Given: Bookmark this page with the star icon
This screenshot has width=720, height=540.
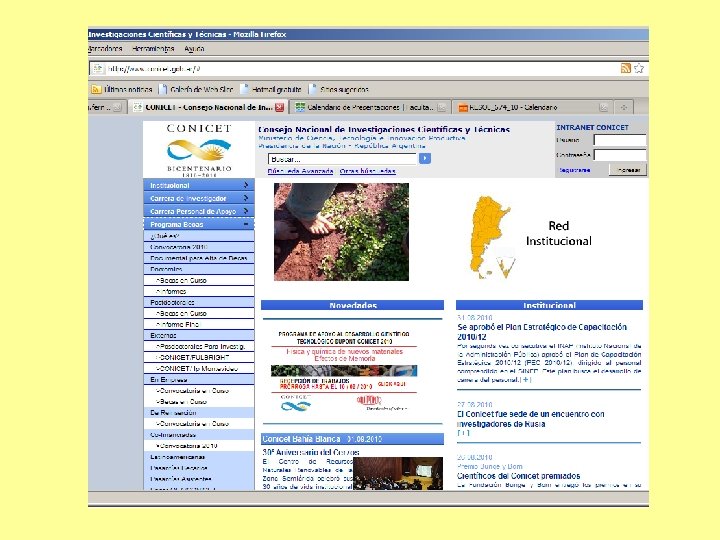Looking at the screenshot, I should point(639,68).
